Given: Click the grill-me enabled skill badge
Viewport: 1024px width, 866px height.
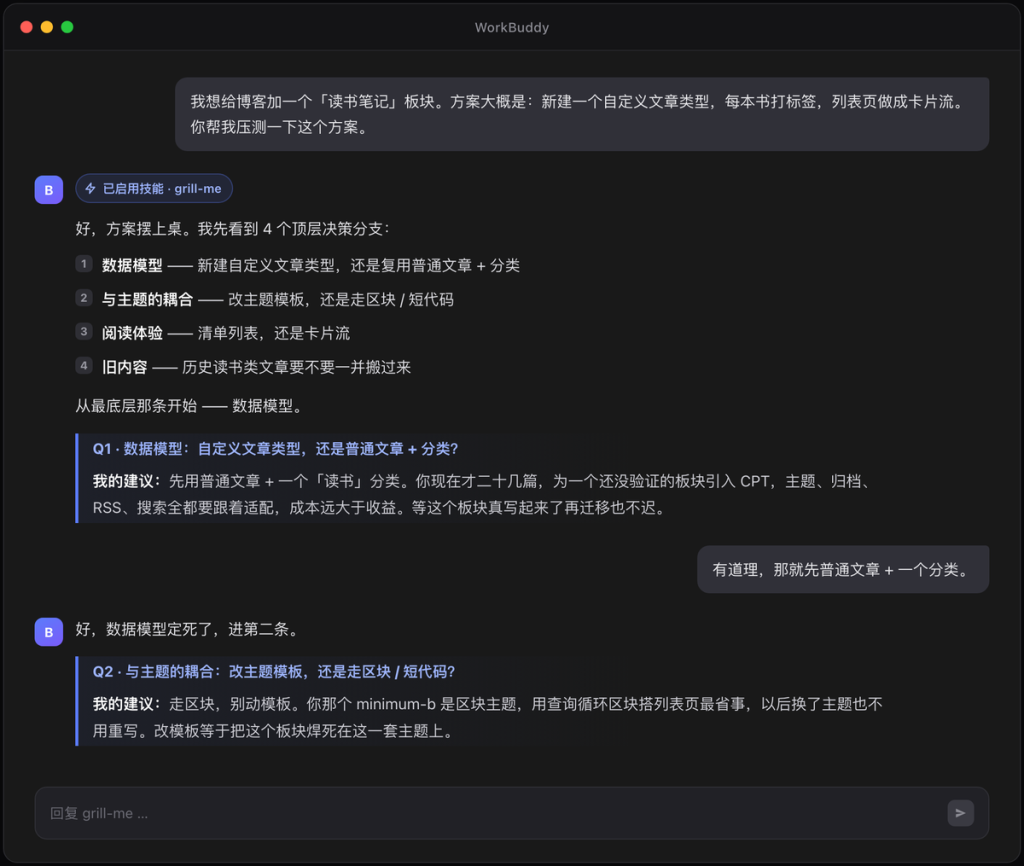Looking at the screenshot, I should click(154, 189).
